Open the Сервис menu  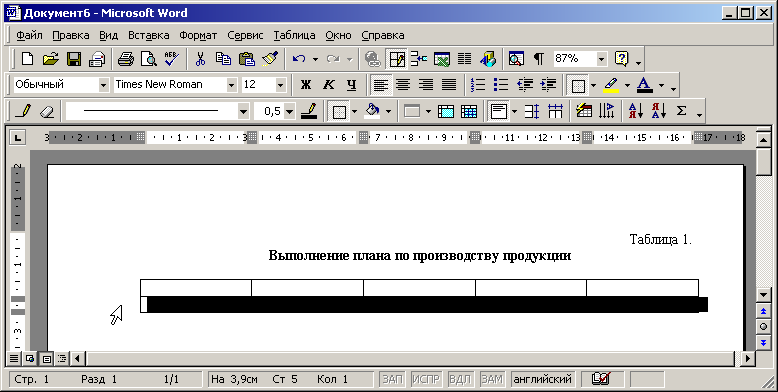245,35
